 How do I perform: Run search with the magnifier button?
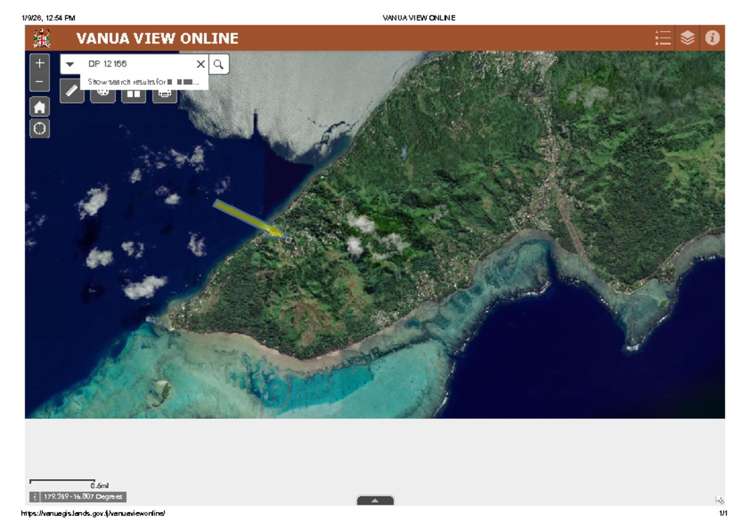(219, 64)
